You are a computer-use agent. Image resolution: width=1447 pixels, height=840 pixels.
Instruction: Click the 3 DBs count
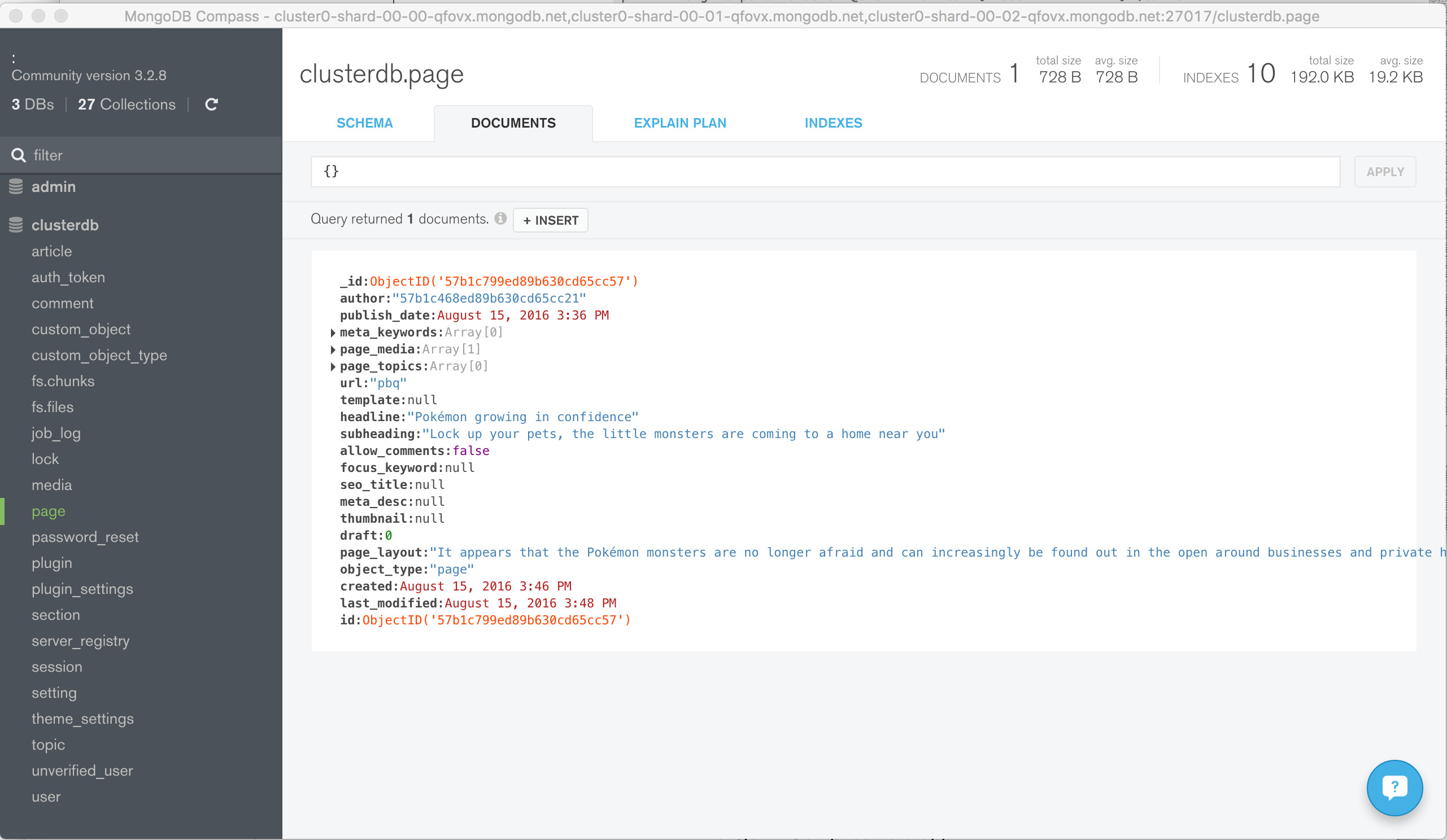[33, 104]
